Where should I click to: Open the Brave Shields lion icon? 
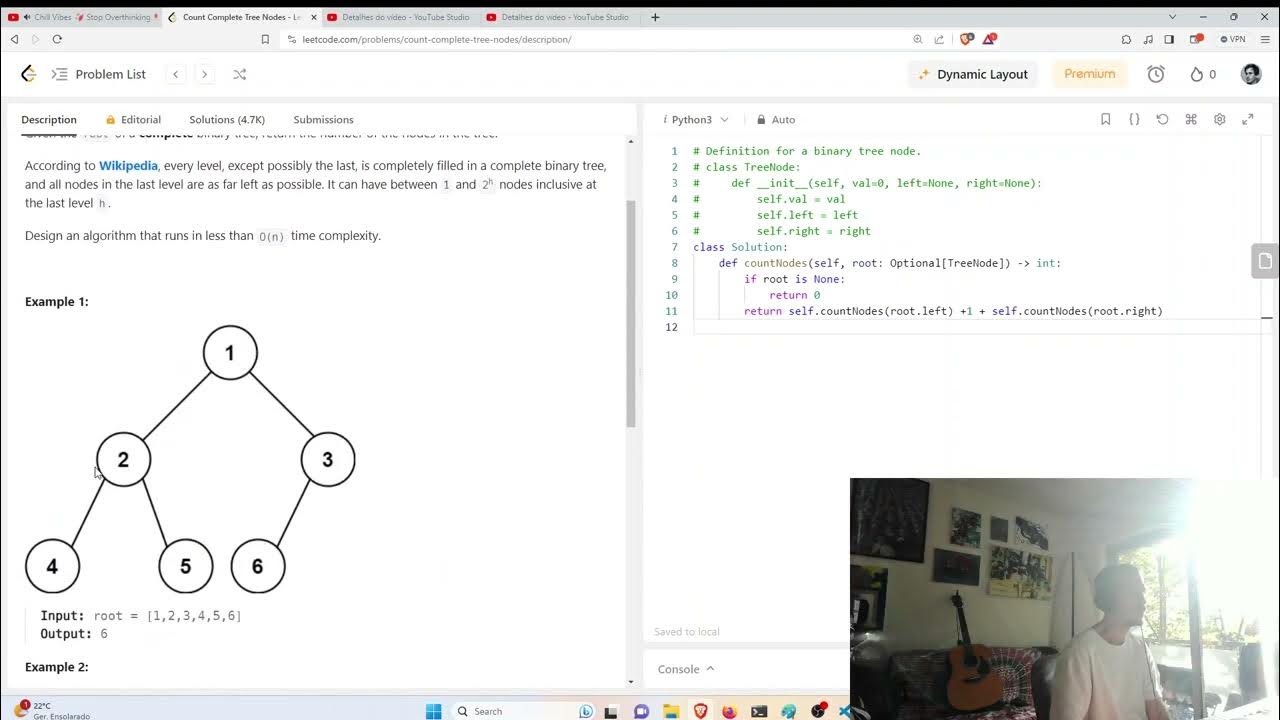pyautogui.click(x=966, y=39)
